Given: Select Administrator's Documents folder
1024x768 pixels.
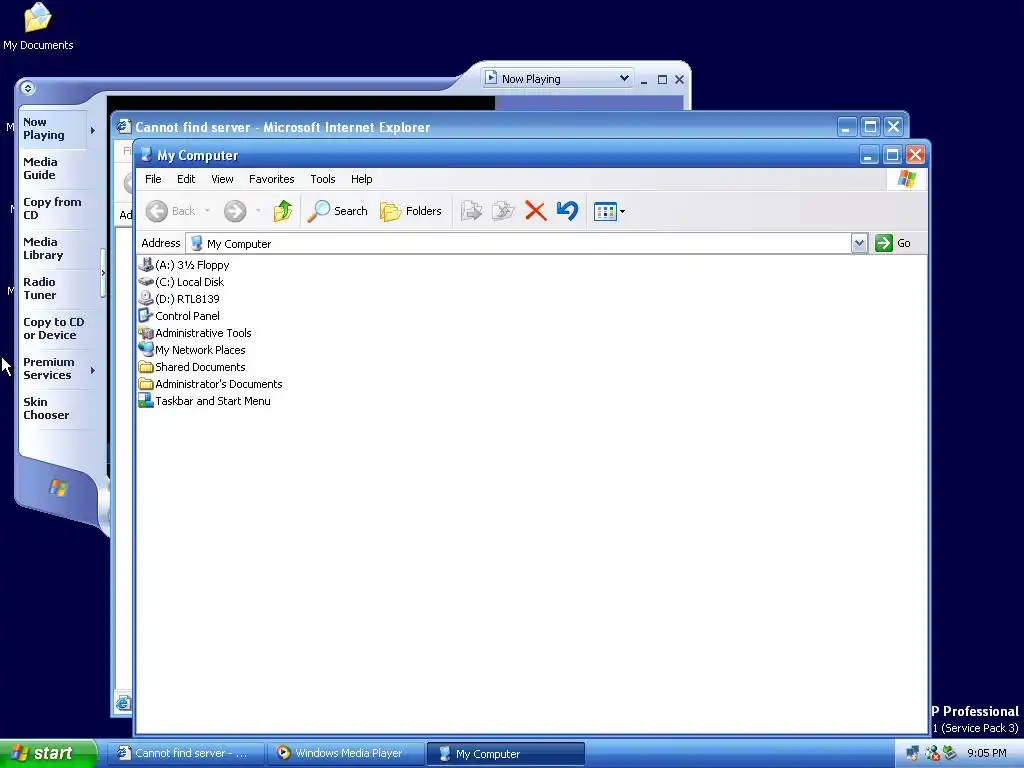Looking at the screenshot, I should 211,383.
